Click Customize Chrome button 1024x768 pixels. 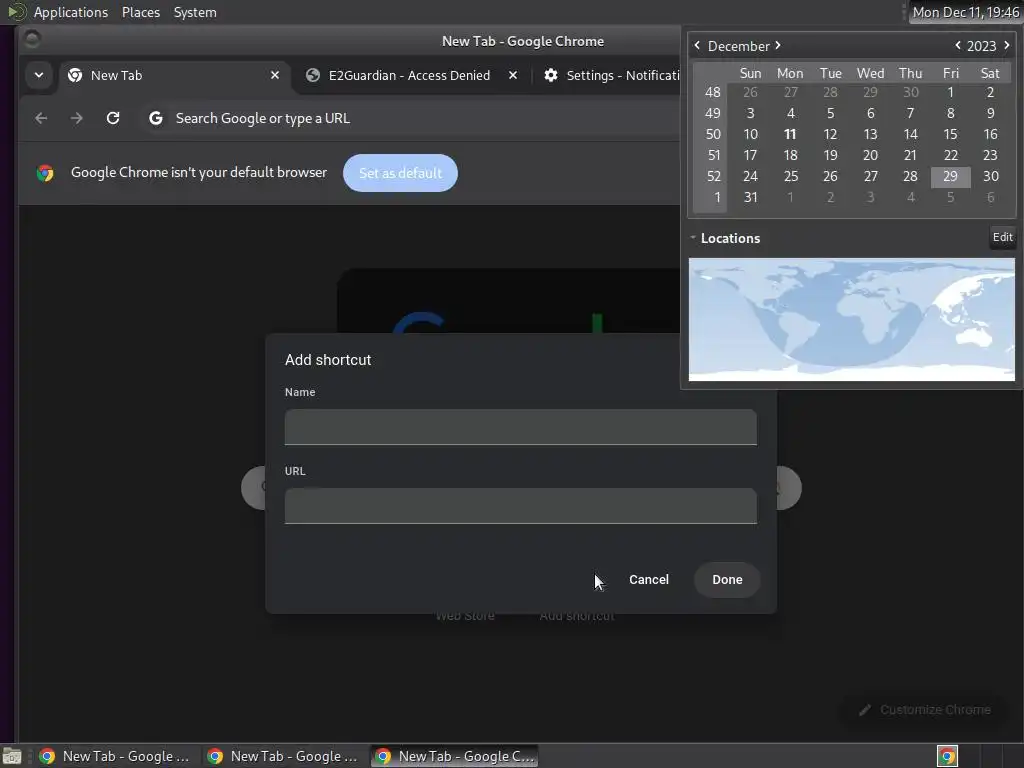(x=925, y=710)
